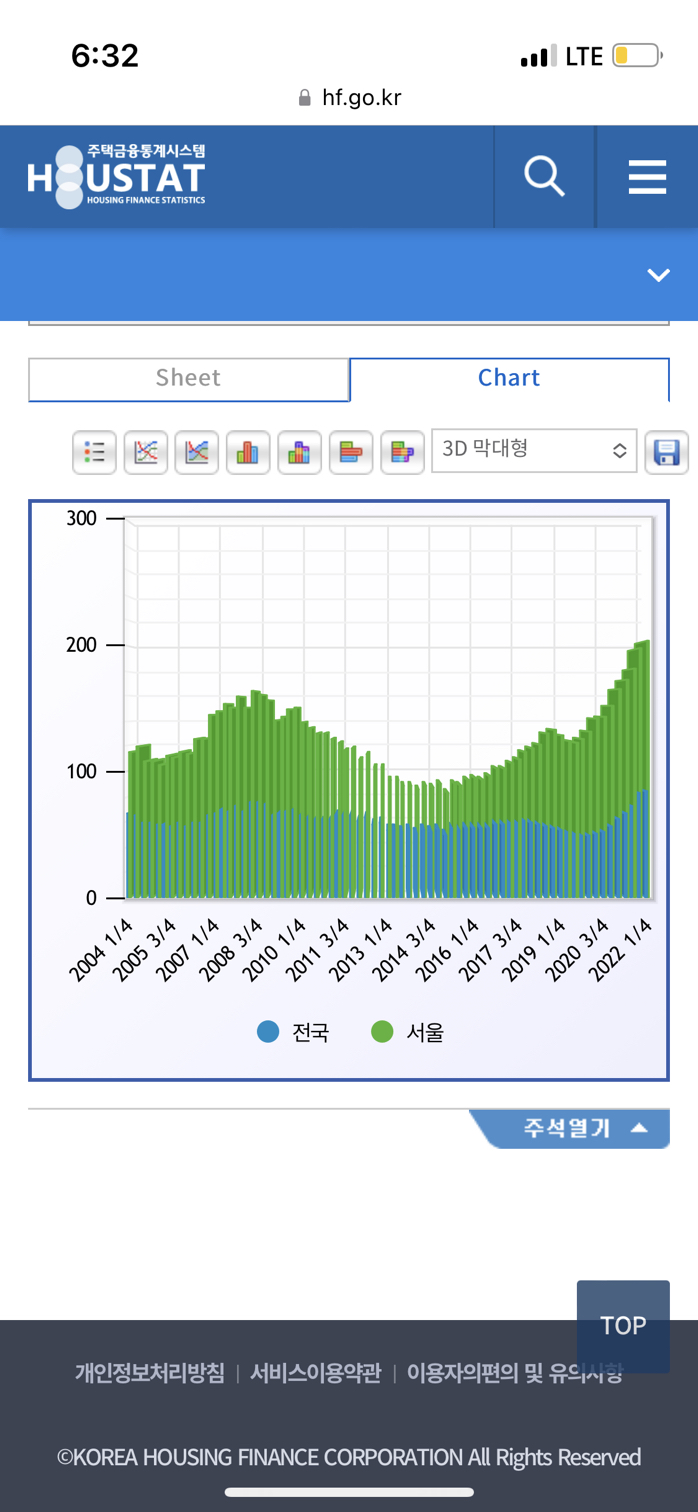Switch to the Sheet tab

click(x=188, y=378)
